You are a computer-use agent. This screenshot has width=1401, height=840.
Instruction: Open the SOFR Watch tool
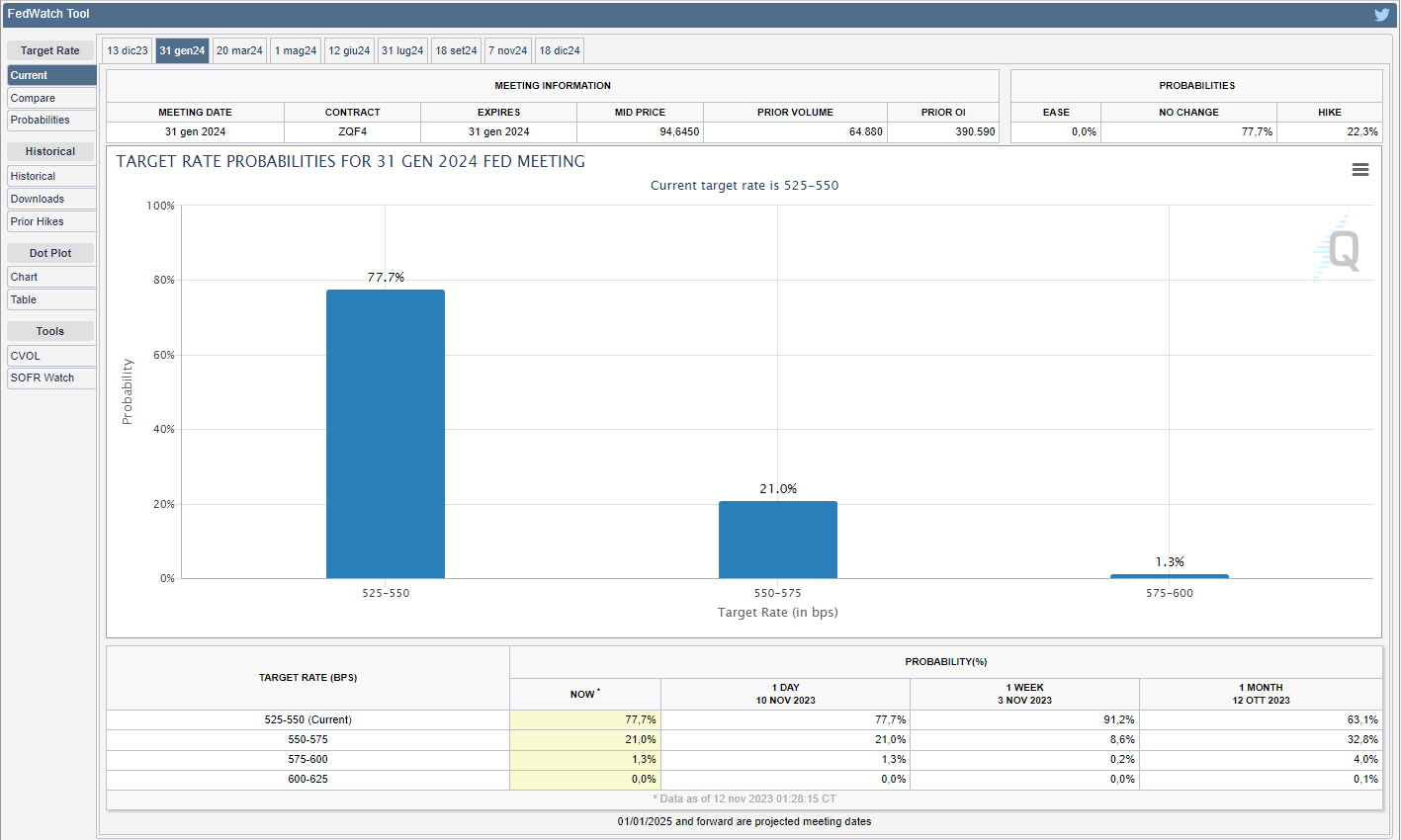tap(50, 378)
